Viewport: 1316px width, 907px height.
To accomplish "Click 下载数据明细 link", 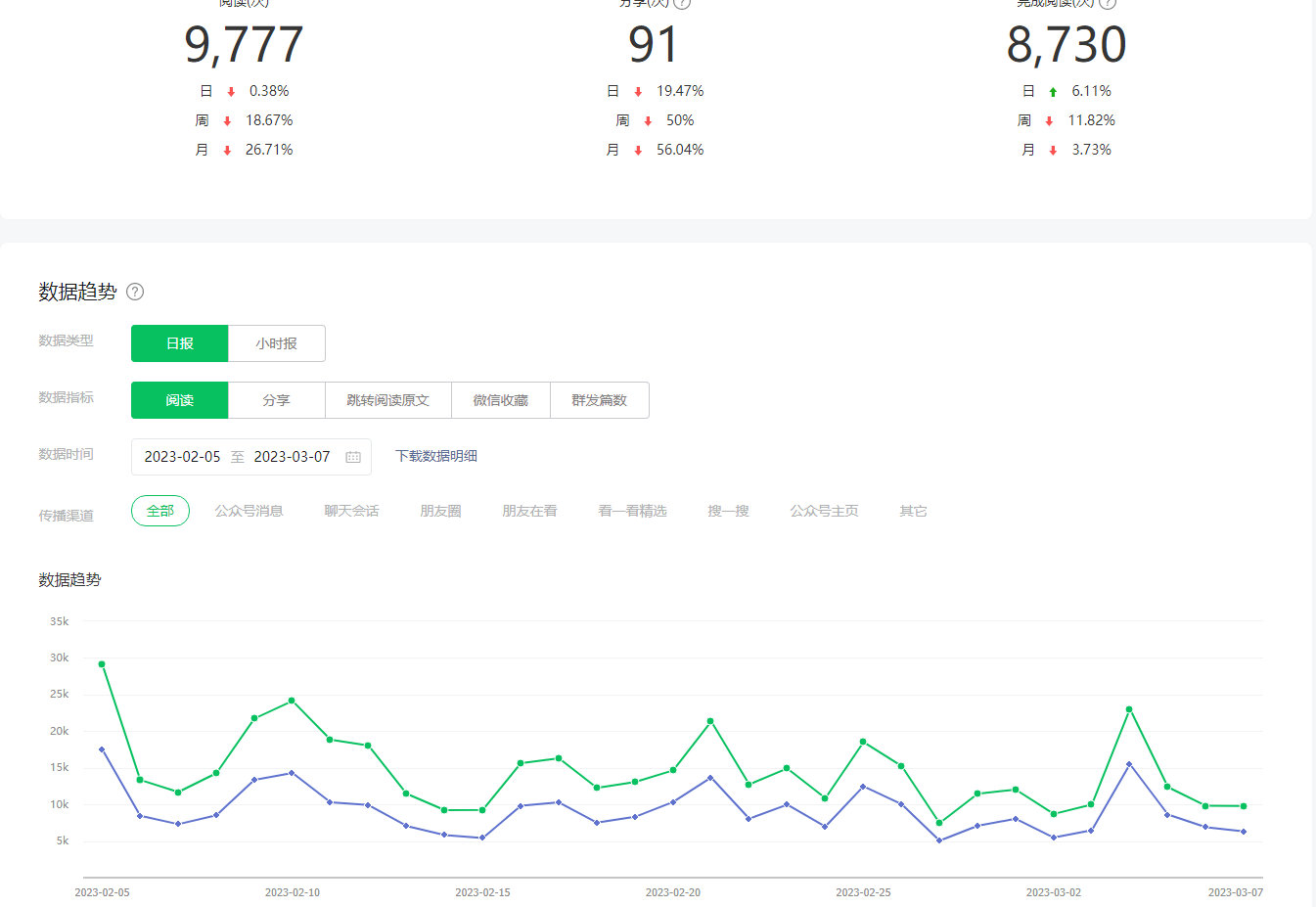I will 436,456.
